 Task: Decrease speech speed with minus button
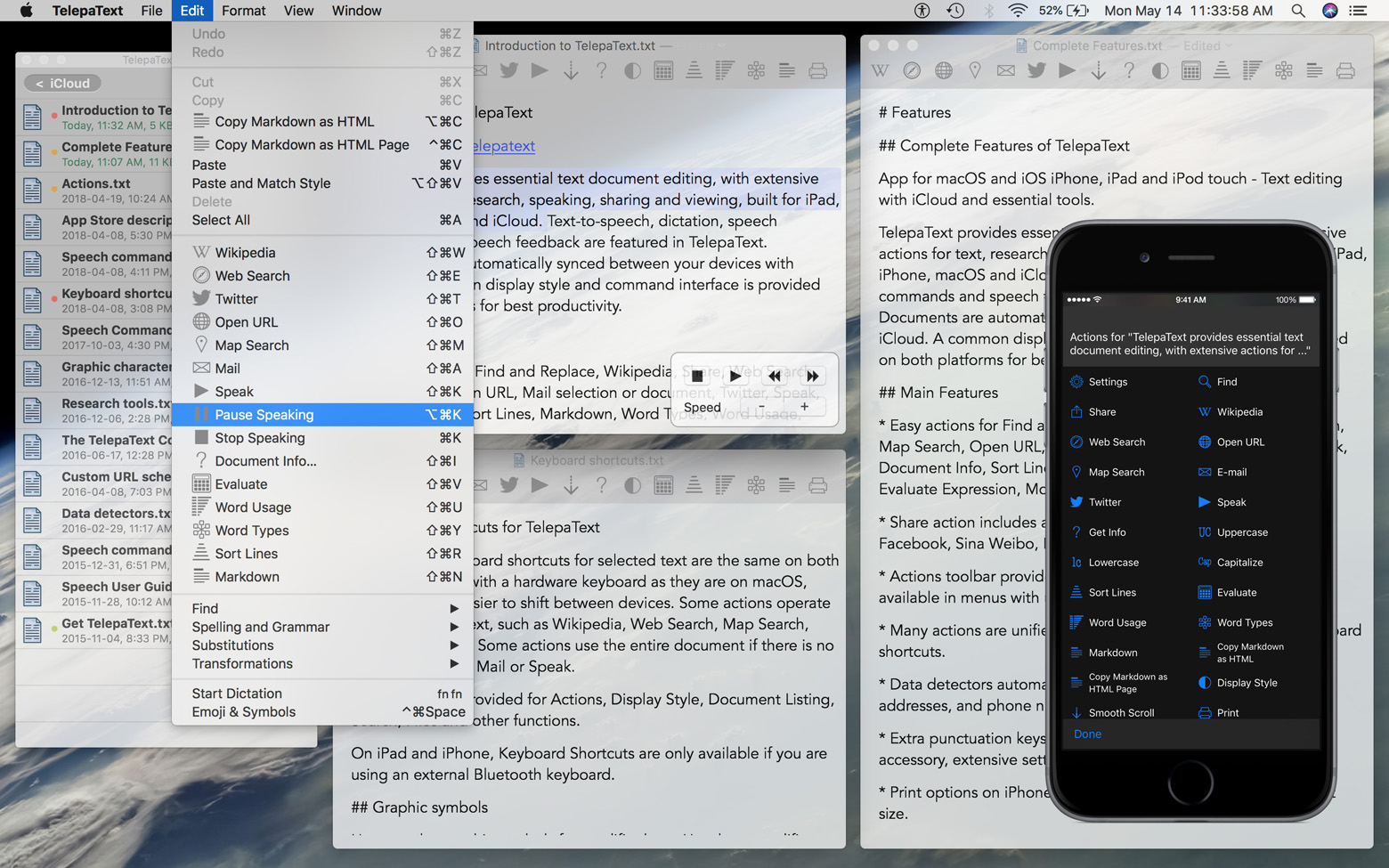762,407
